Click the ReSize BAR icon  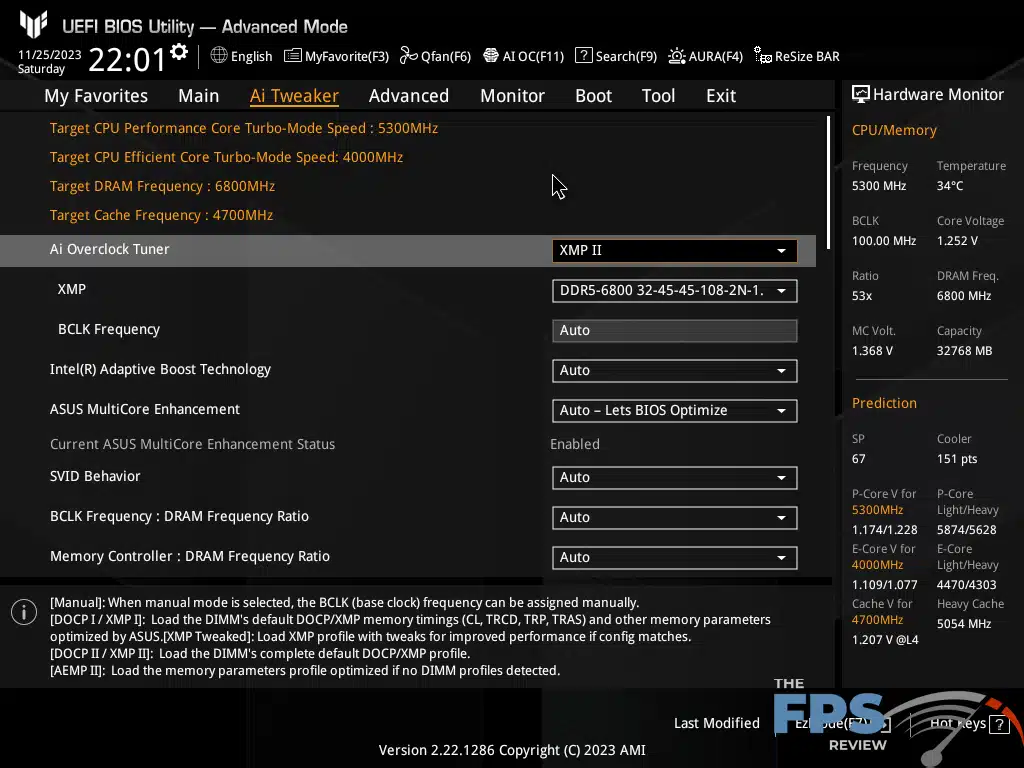(x=763, y=56)
